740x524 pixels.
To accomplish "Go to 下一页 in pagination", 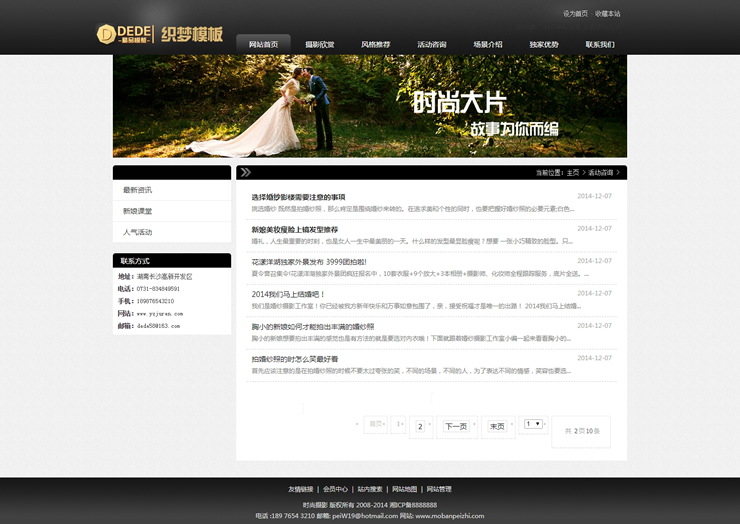I will coord(456,426).
